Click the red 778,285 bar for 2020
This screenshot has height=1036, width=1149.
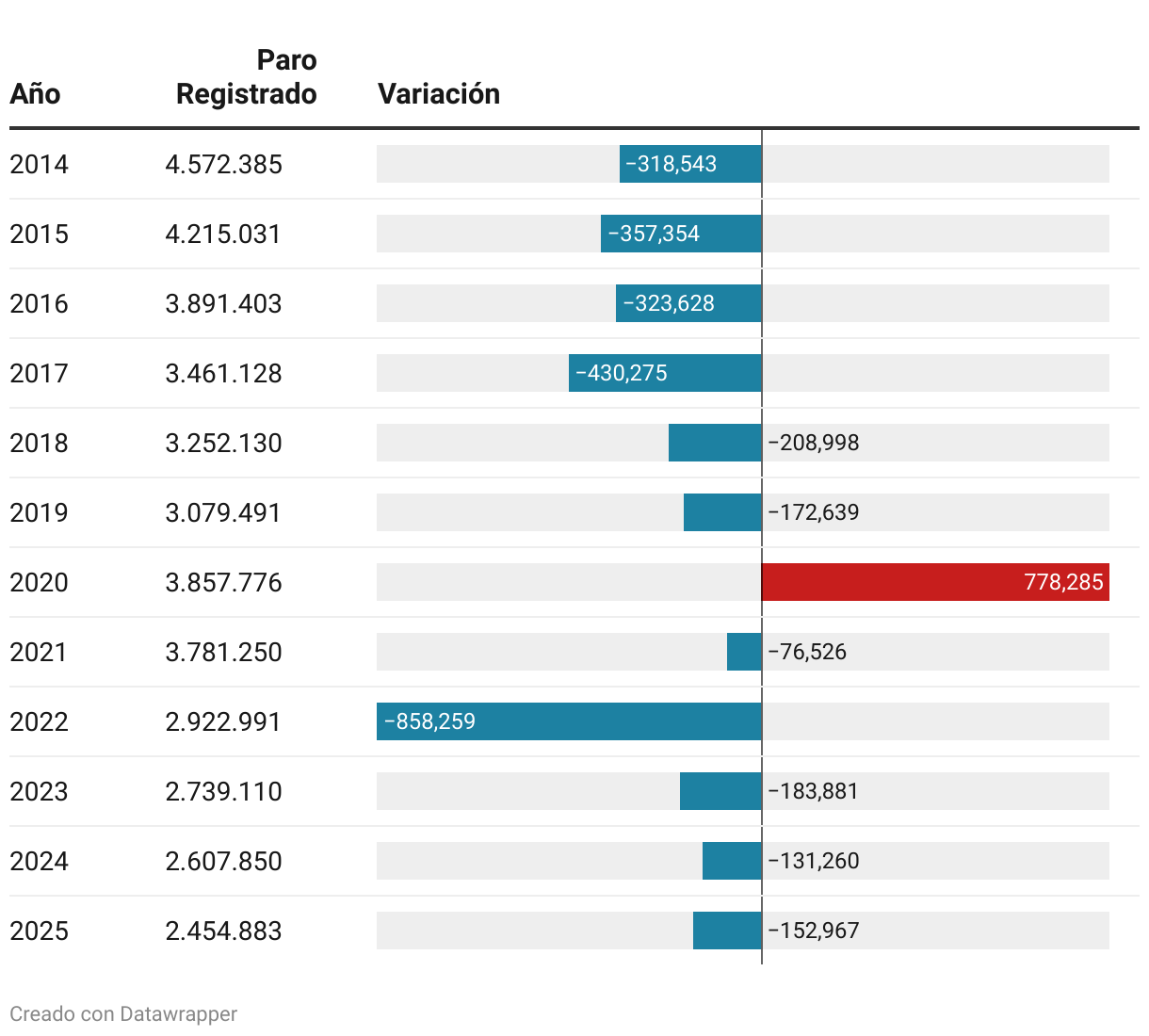pyautogui.click(x=934, y=582)
